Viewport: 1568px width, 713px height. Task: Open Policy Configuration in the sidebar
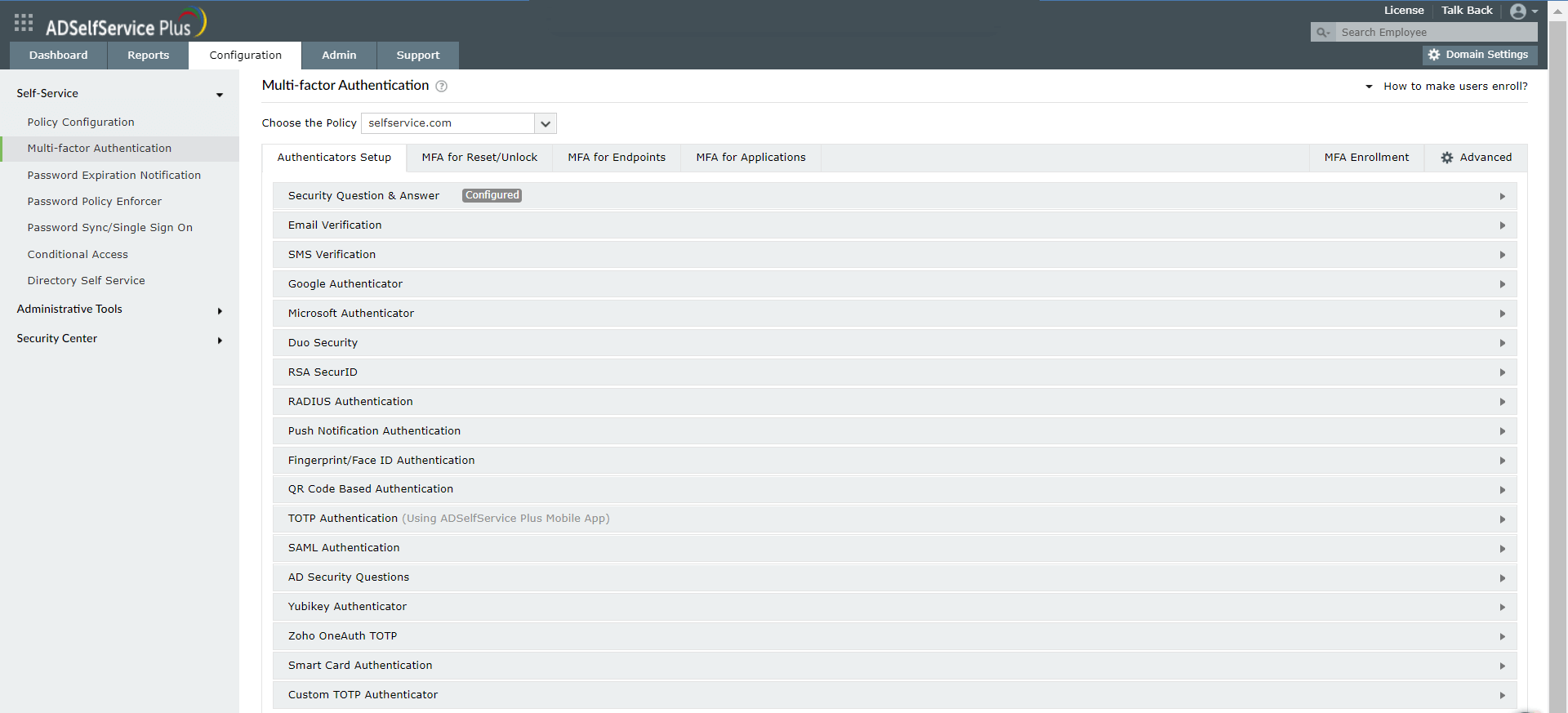[x=81, y=123]
